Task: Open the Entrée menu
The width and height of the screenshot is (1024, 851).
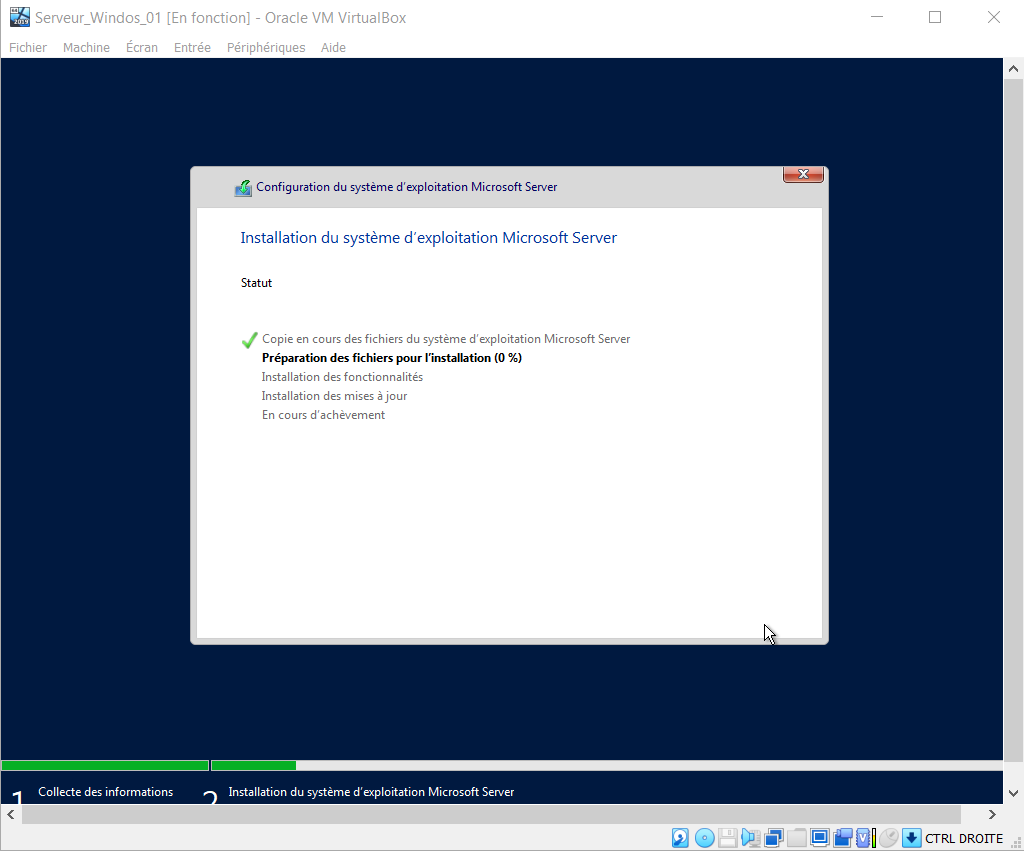Action: click(x=192, y=47)
